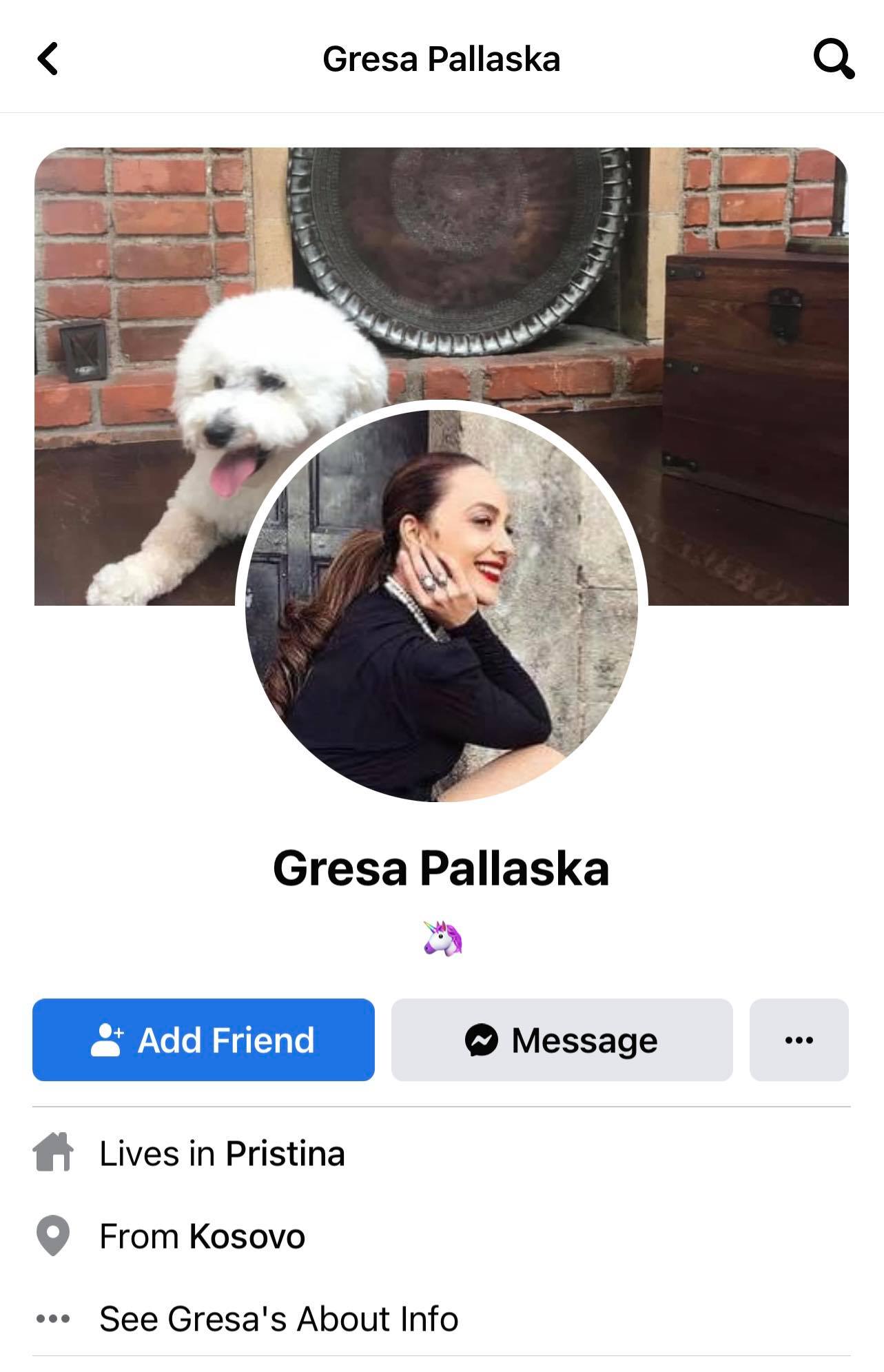Tap the back arrow icon
The image size is (884, 1372).
click(x=48, y=59)
